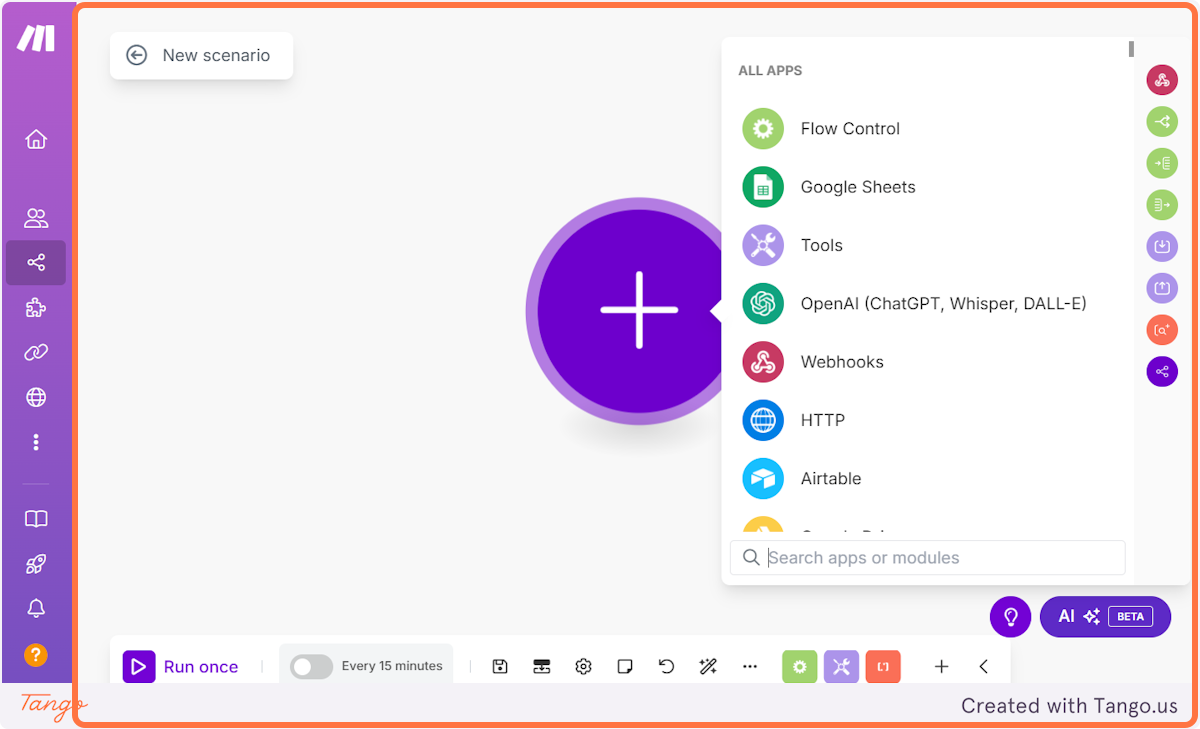
Task: Open the Make logo home link
Action: click(x=36, y=39)
